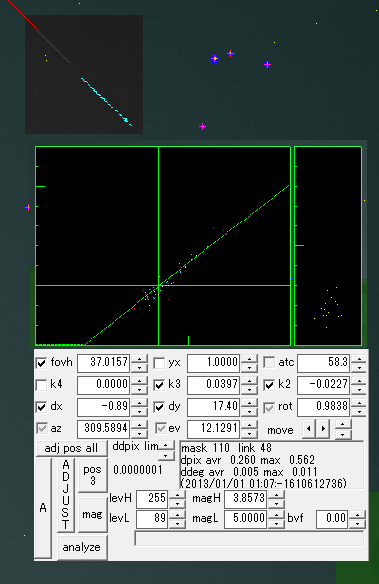Image resolution: width=379 pixels, height=584 pixels.
Task: Toggle the dy checkbox
Action: [159, 407]
